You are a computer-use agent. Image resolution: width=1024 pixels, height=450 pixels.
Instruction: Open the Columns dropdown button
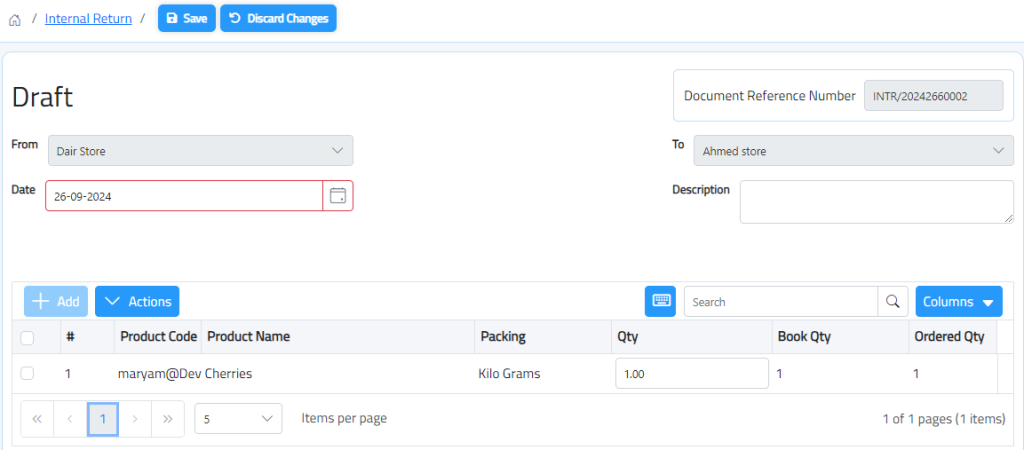pos(958,301)
